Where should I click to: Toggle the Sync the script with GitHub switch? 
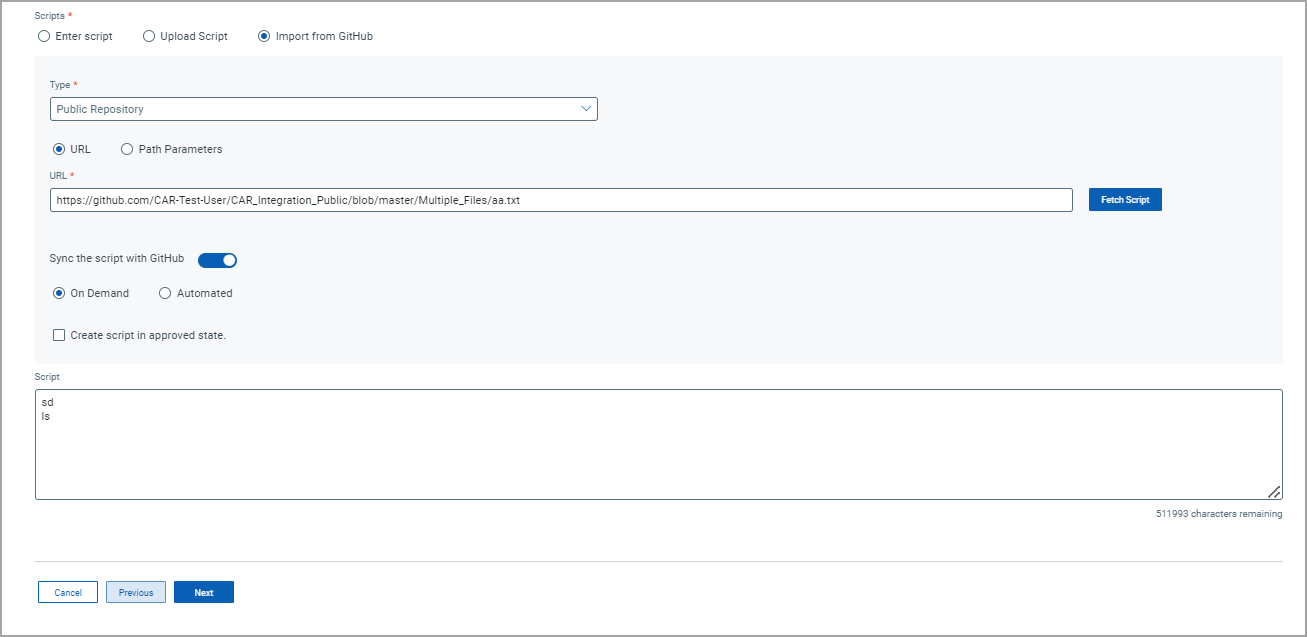(217, 260)
